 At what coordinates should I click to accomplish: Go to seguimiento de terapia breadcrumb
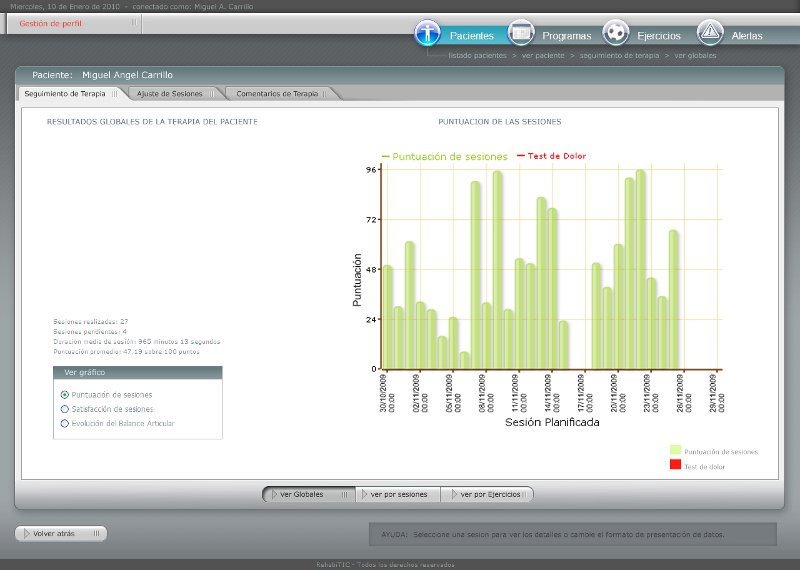[619, 55]
